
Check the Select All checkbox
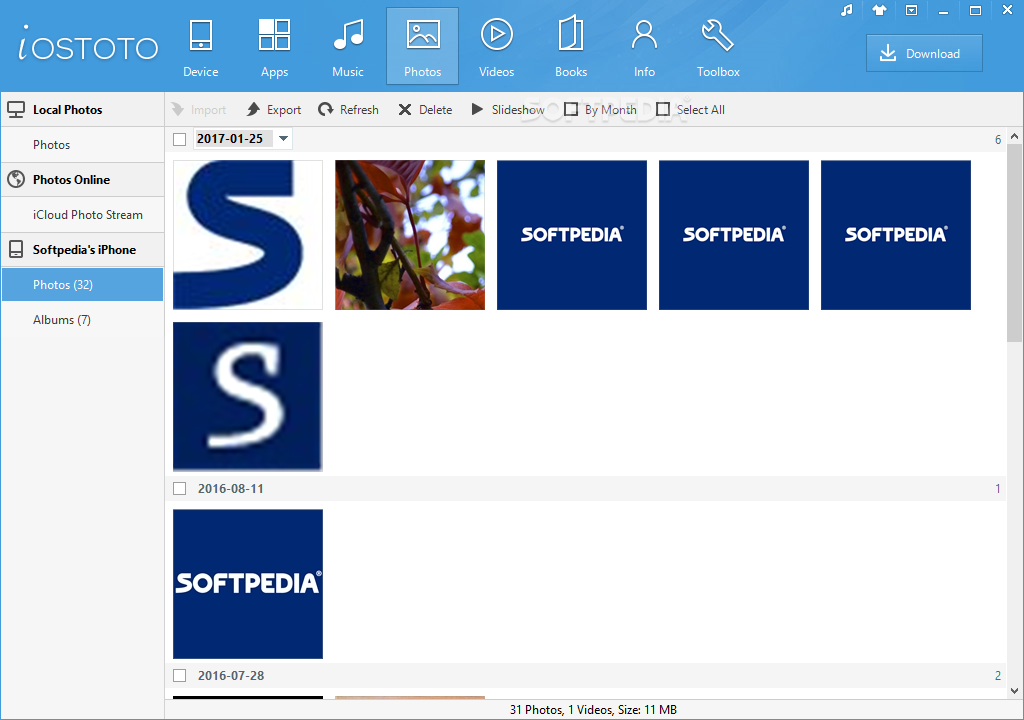point(663,110)
